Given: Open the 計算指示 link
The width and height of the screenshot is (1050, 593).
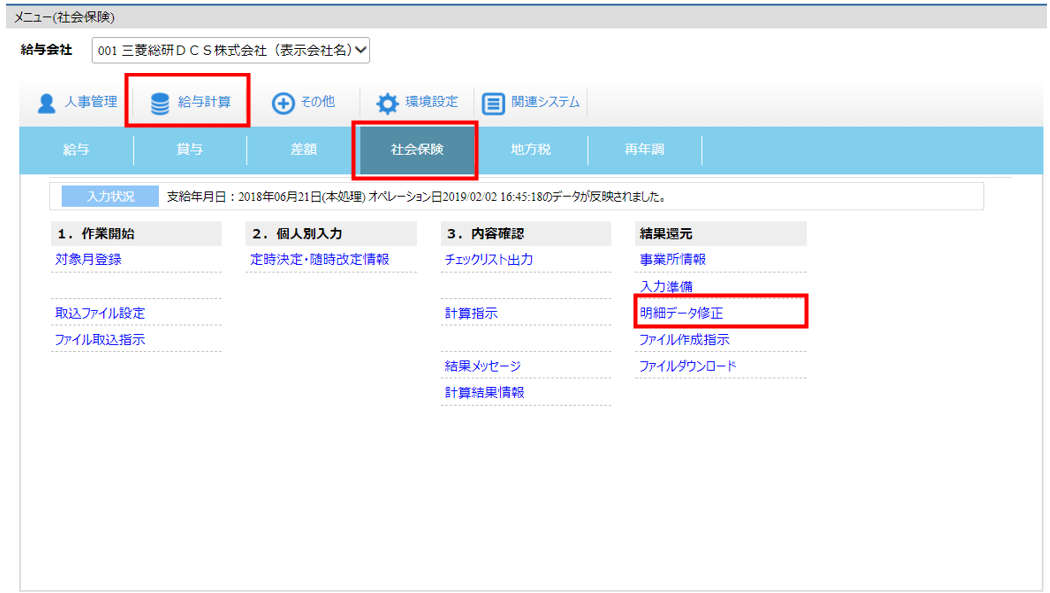Looking at the screenshot, I should pos(471,313).
